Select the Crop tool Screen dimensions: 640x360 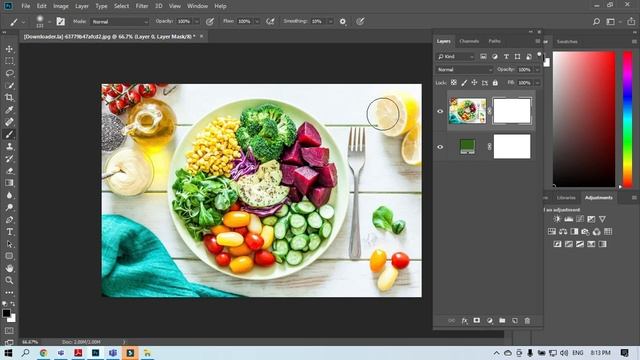click(x=9, y=98)
